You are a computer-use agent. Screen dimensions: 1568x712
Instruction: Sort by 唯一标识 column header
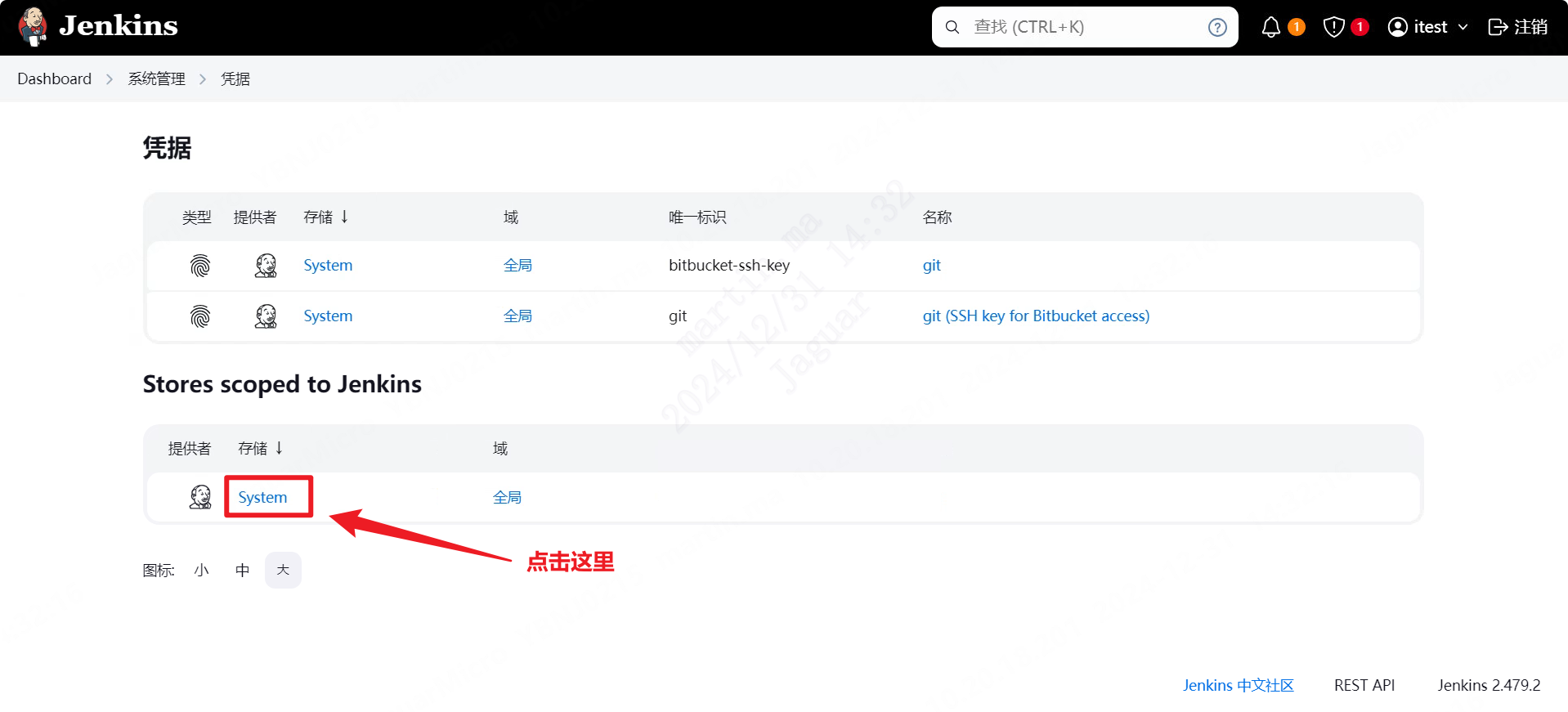pyautogui.click(x=697, y=217)
